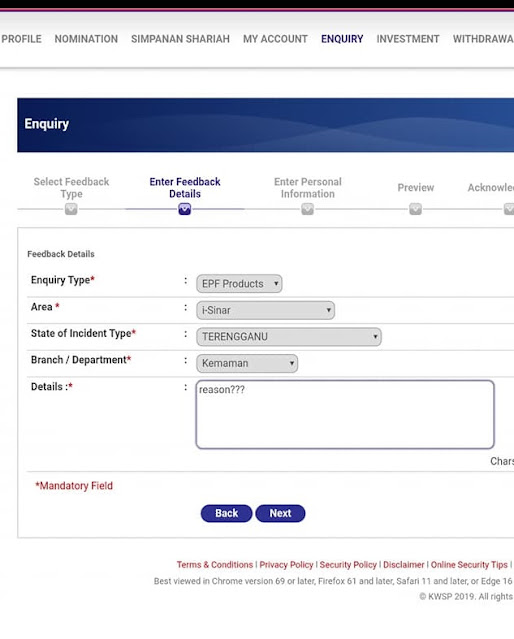Image resolution: width=514 pixels, height=639 pixels.
Task: Click the Enquiry banner heading
Action: tap(46, 124)
